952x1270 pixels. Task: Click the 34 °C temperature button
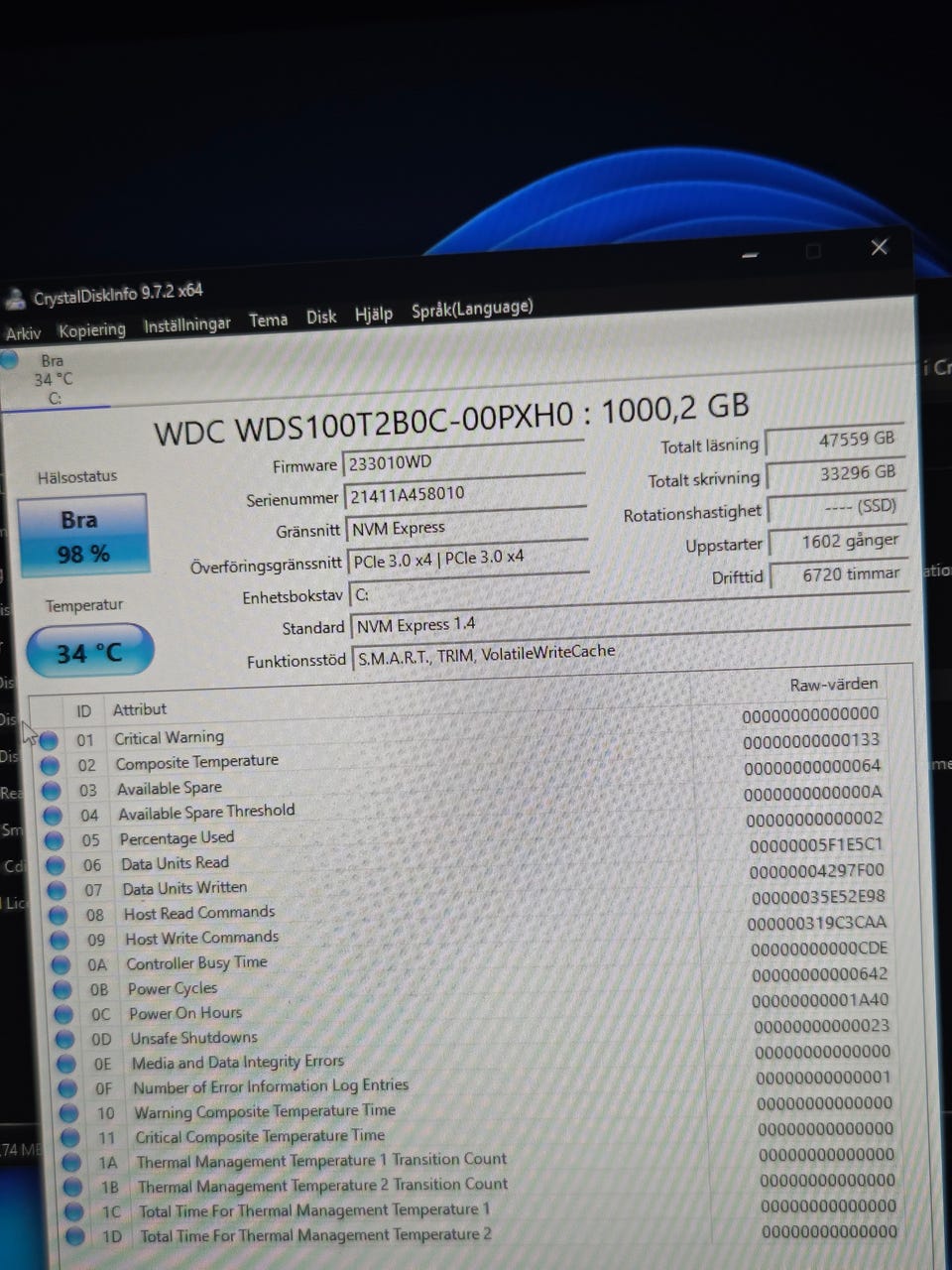(89, 653)
